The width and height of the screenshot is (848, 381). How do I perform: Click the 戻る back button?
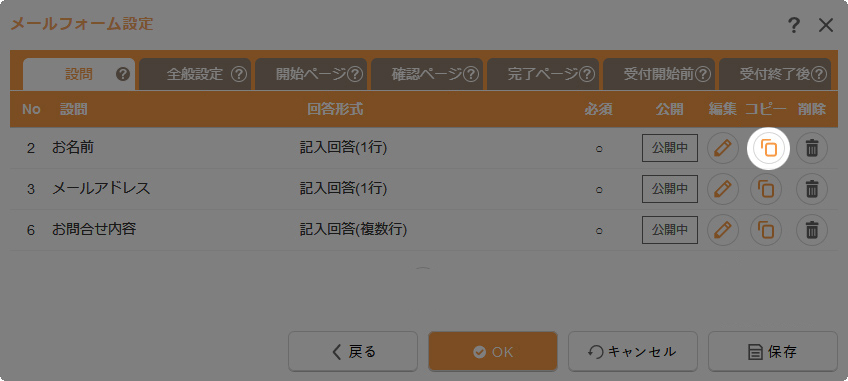tap(353, 352)
